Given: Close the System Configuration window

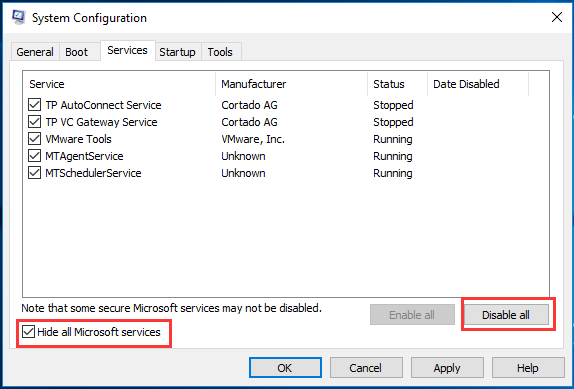Looking at the screenshot, I should point(557,17).
